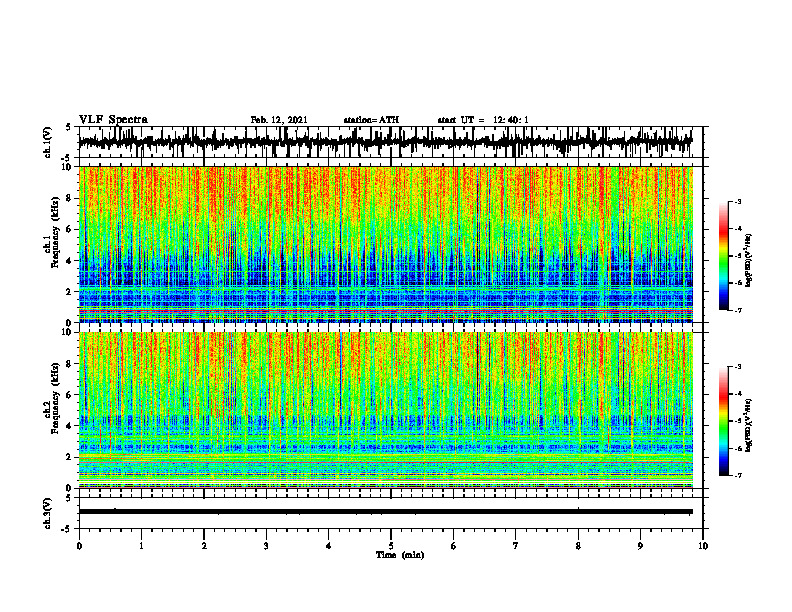Click the time axis tick label '0'
Image resolution: width=792 pixels, height=612 pixels.
click(79, 546)
